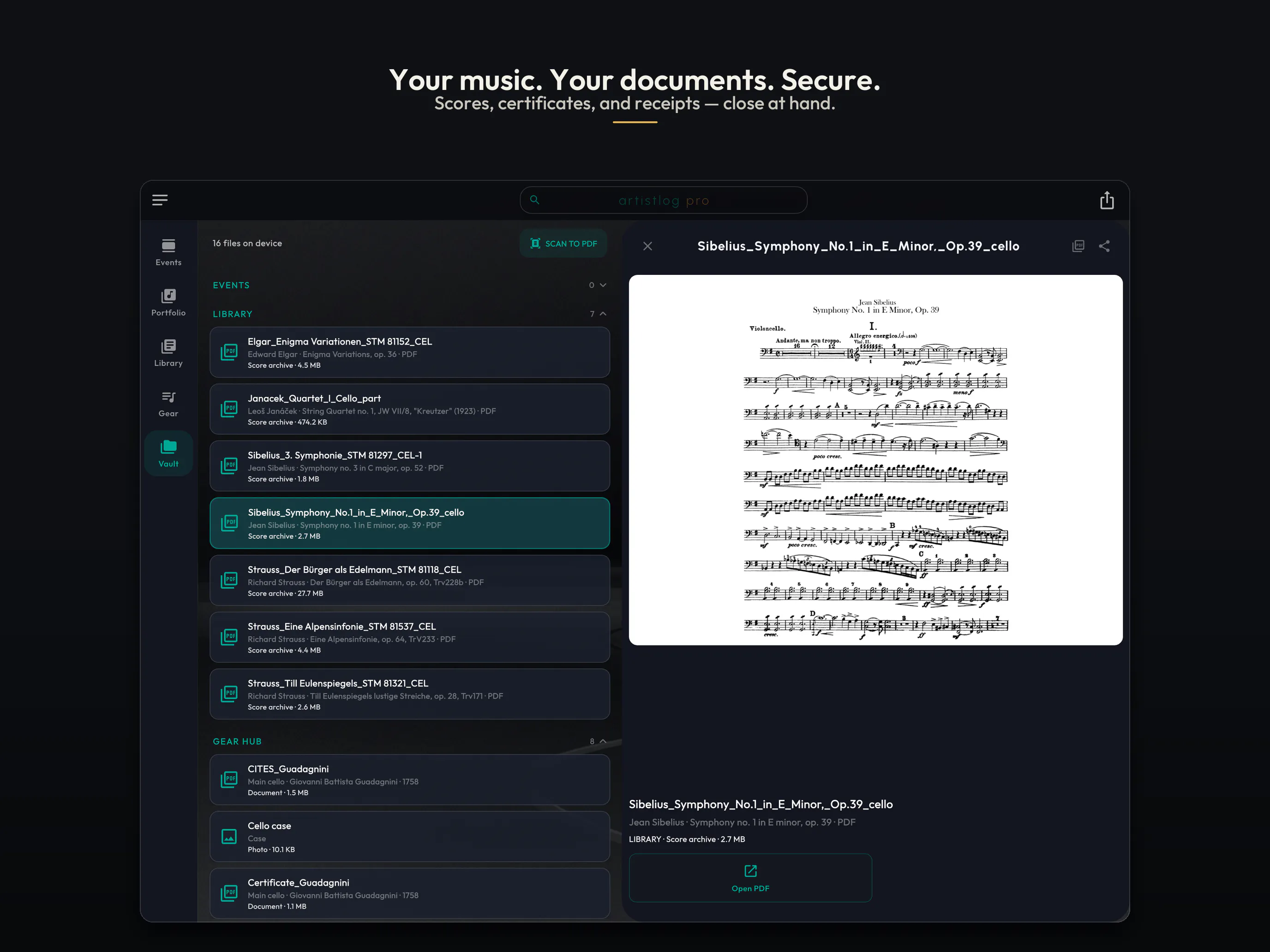
Task: Click PDF icon of Sibelius 3. Symphonie file
Action: click(x=229, y=465)
